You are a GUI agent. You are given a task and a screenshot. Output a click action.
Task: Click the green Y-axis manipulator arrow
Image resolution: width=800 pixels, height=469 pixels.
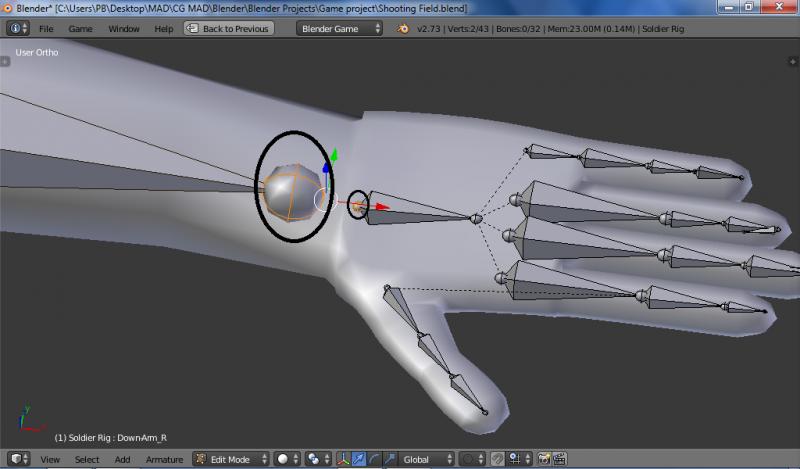point(334,155)
